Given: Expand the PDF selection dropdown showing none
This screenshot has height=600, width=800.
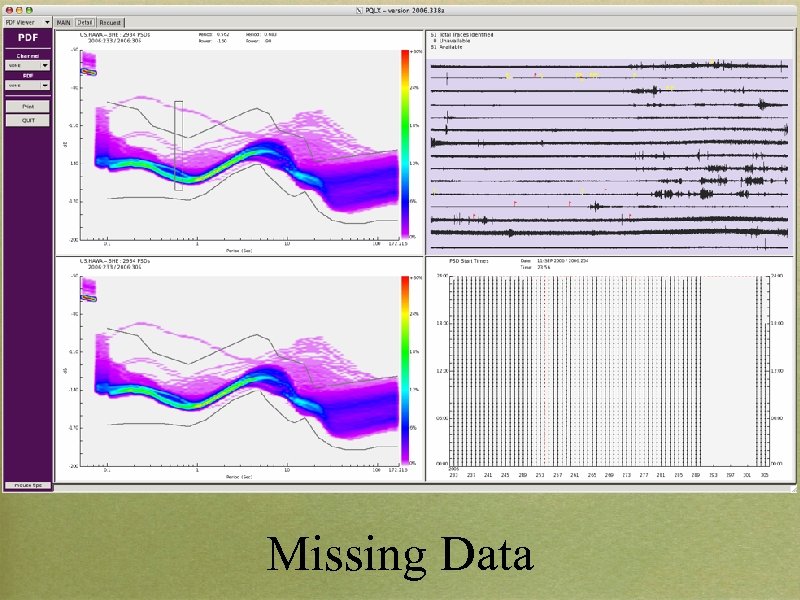Looking at the screenshot, I should [27, 85].
